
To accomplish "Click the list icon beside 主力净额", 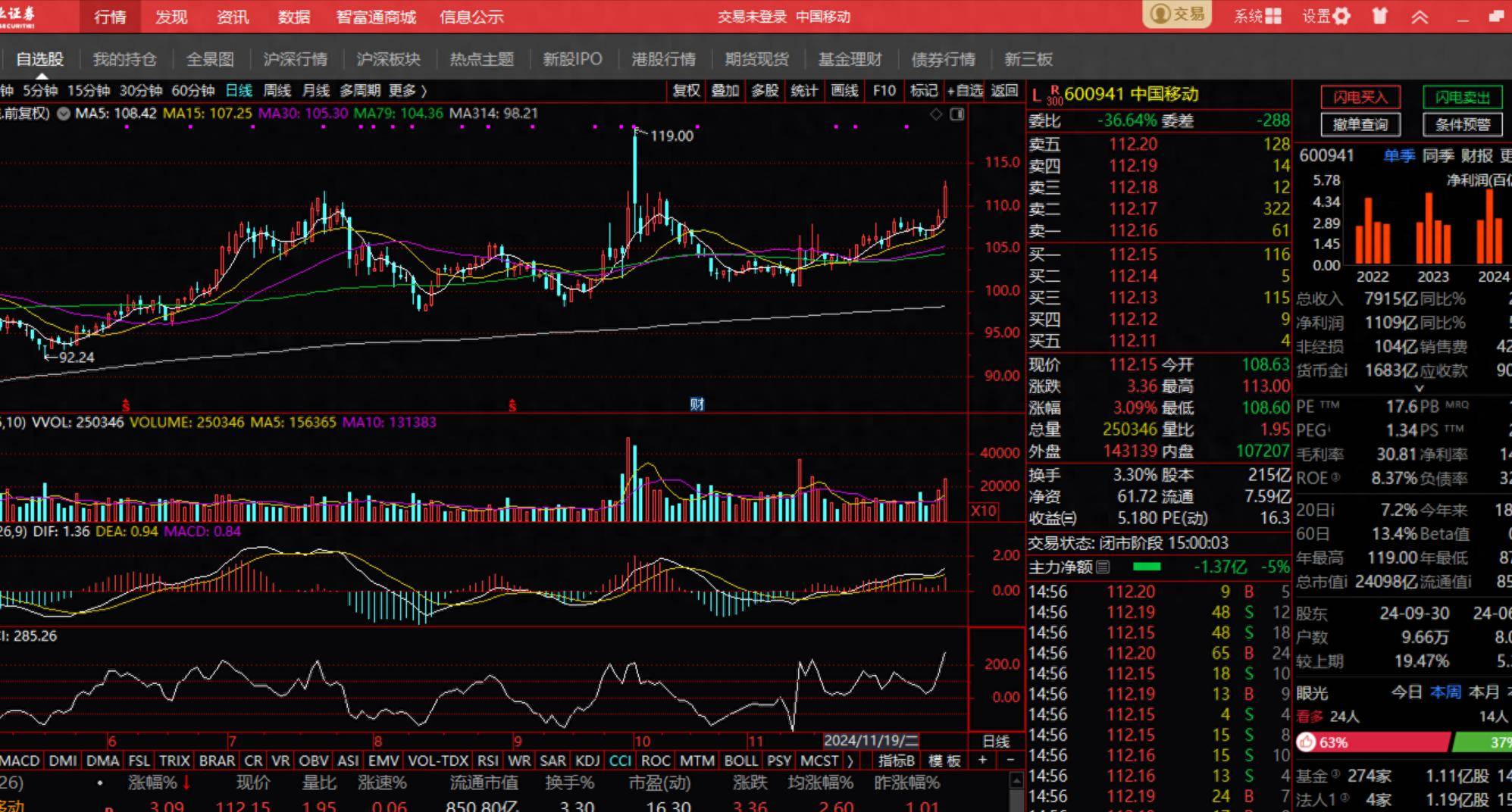I will click(1103, 567).
